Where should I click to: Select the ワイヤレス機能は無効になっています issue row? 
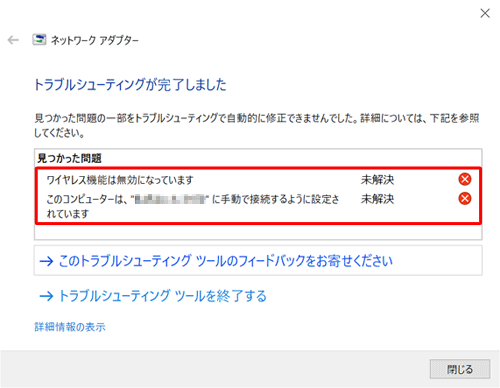tap(258, 180)
